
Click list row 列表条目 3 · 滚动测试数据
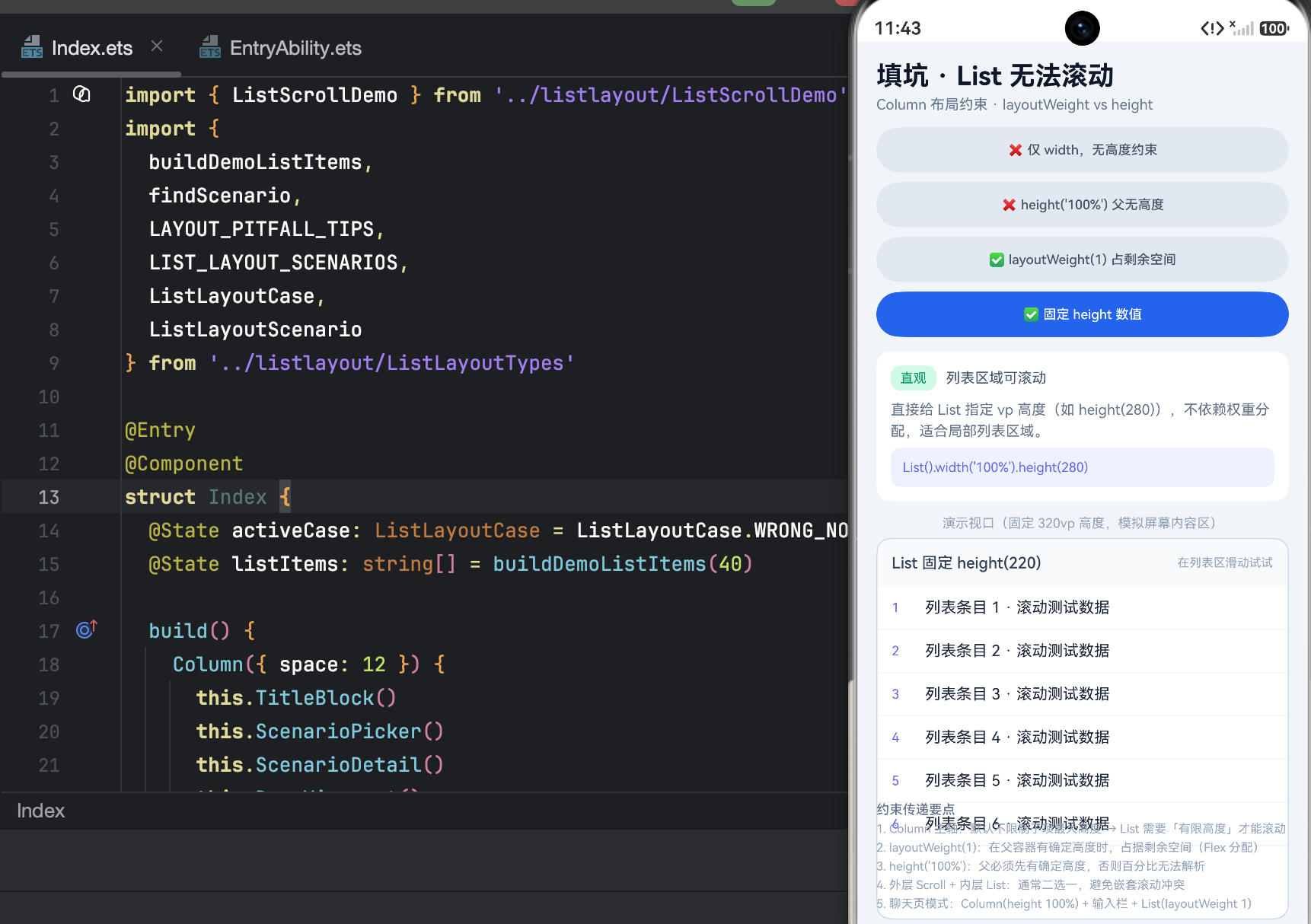(1082, 694)
